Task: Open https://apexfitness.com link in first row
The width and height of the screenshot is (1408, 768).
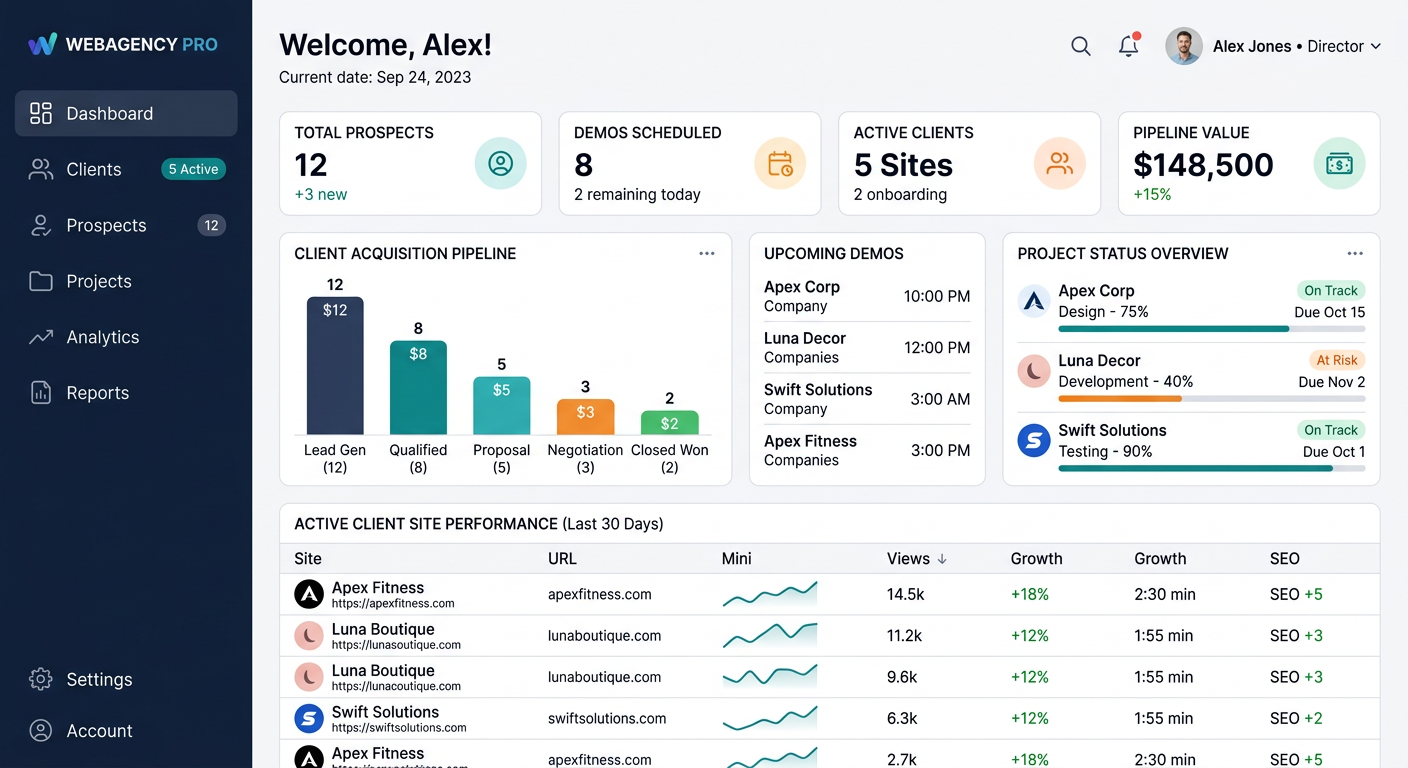Action: pos(393,604)
